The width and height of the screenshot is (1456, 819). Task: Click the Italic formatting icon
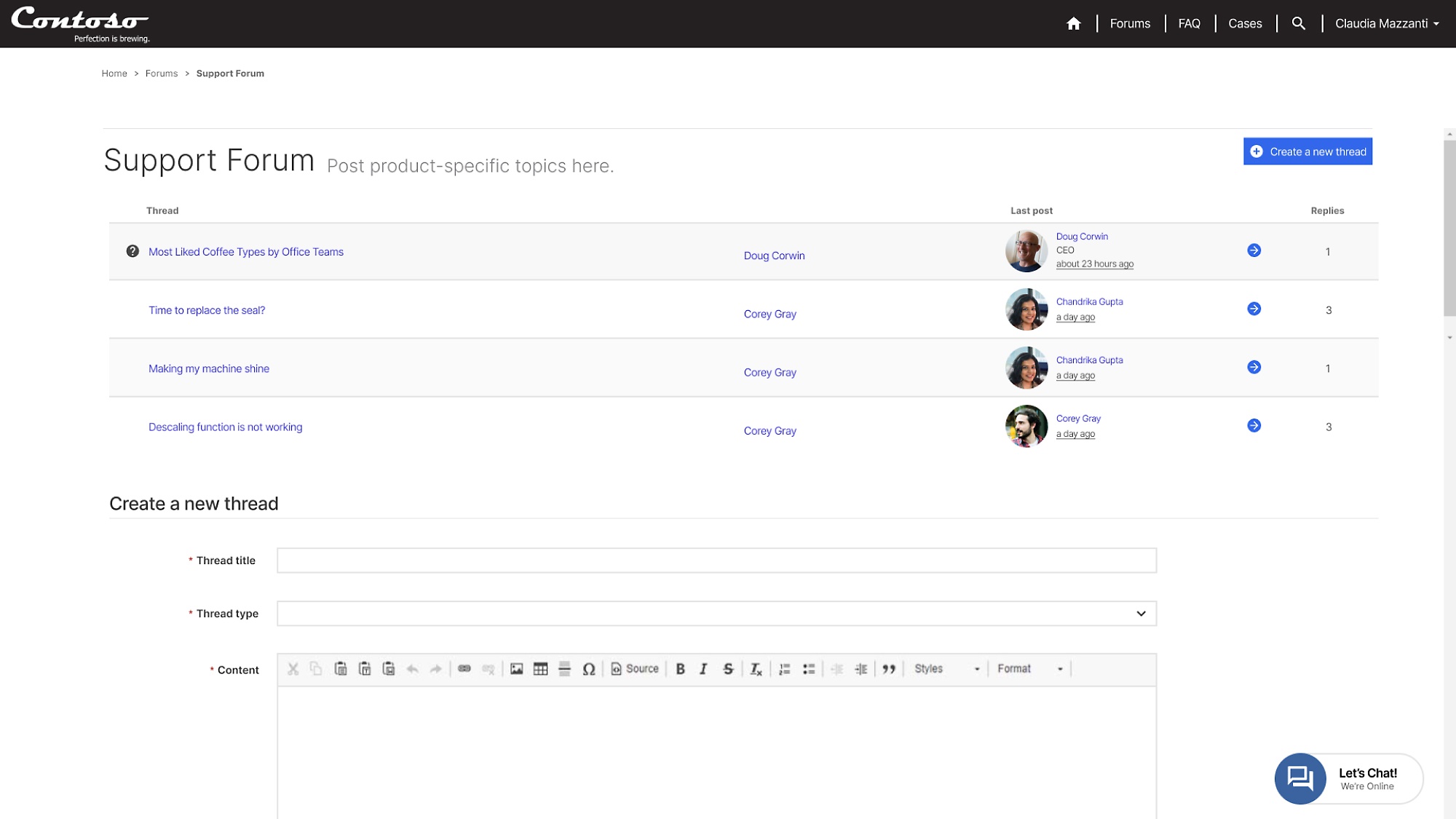[703, 668]
